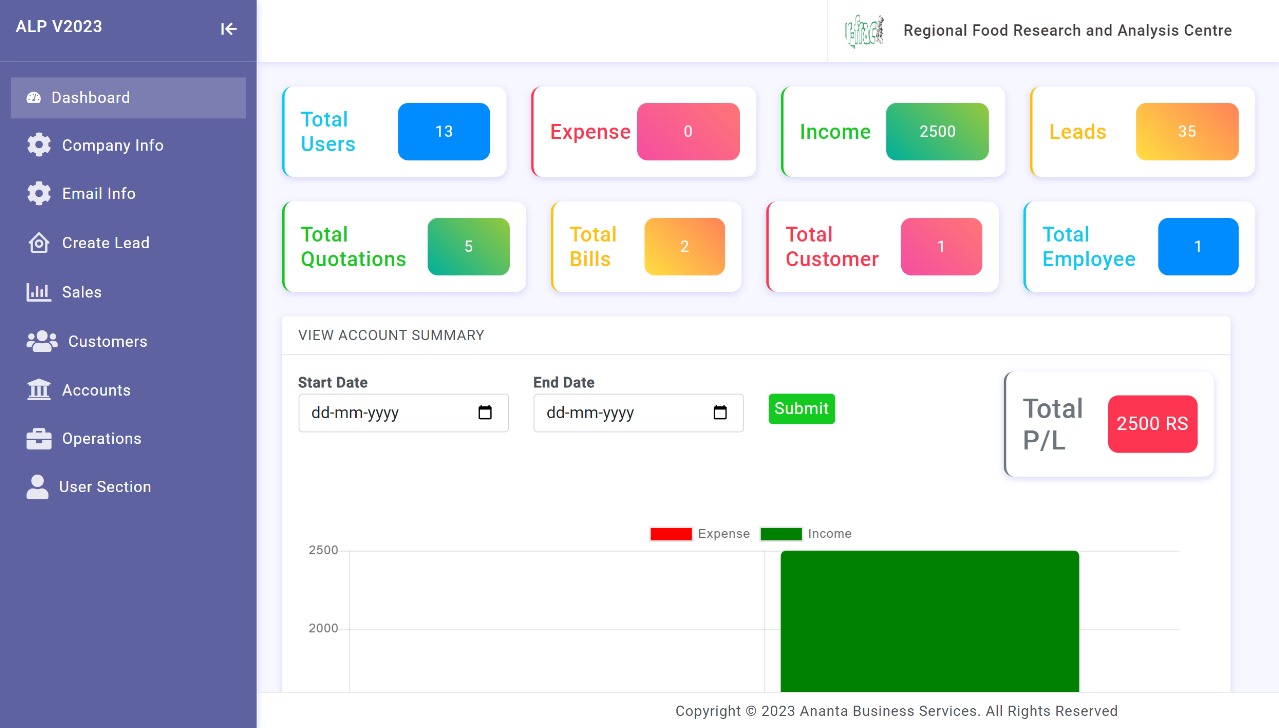Click the User Section person icon
The height and width of the screenshot is (728, 1279).
point(37,487)
